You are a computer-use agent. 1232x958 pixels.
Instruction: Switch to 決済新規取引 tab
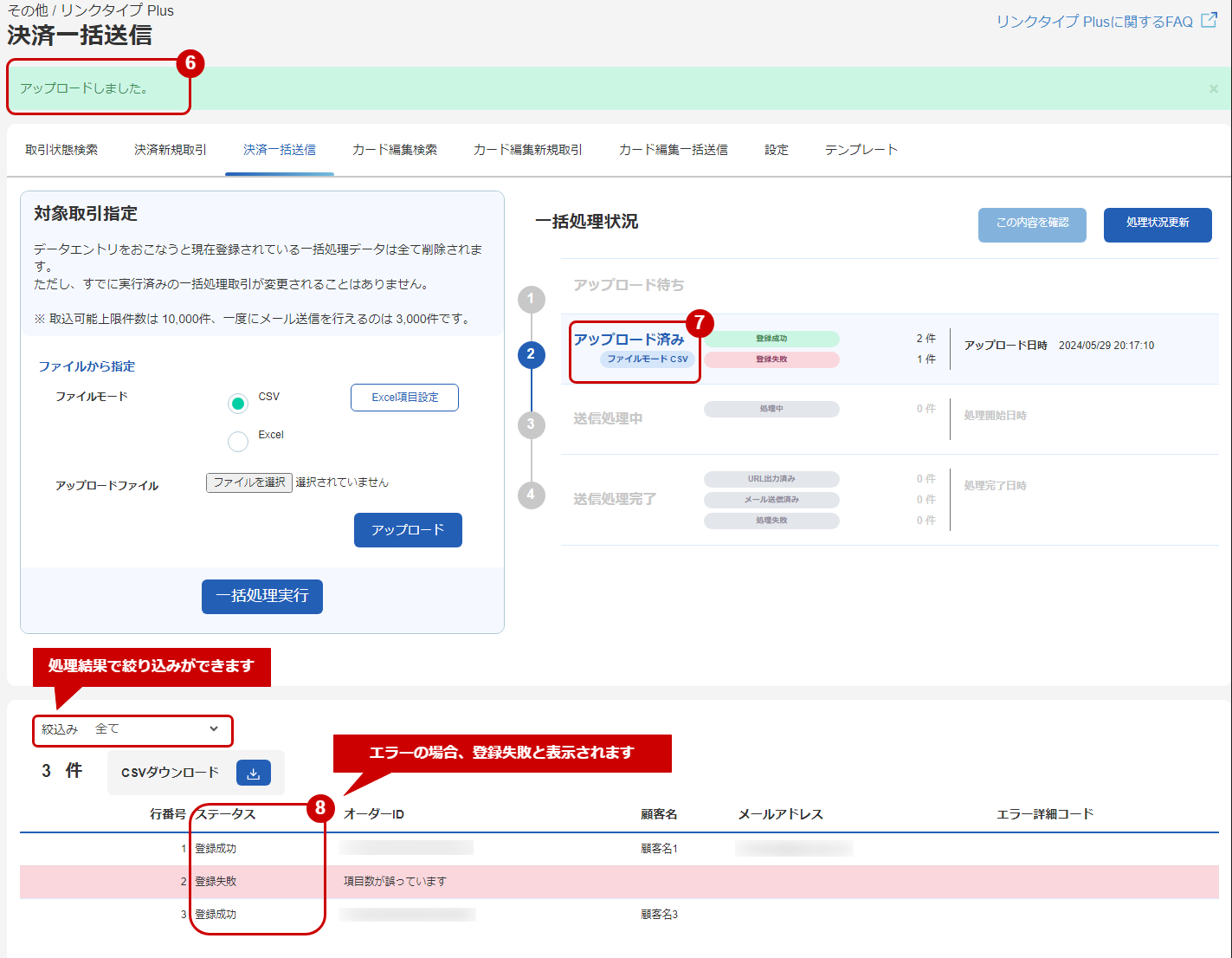(171, 150)
